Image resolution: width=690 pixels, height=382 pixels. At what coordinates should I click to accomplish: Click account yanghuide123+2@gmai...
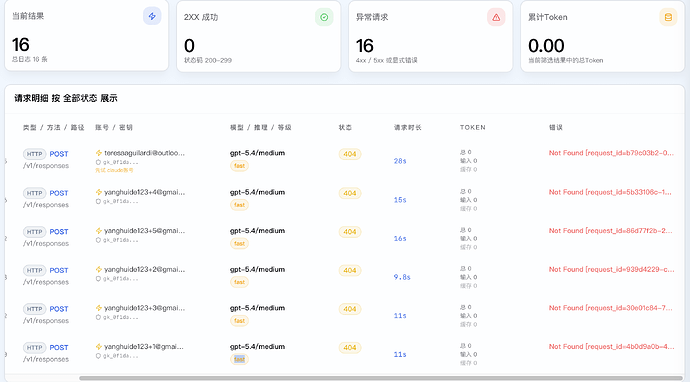[144, 269]
